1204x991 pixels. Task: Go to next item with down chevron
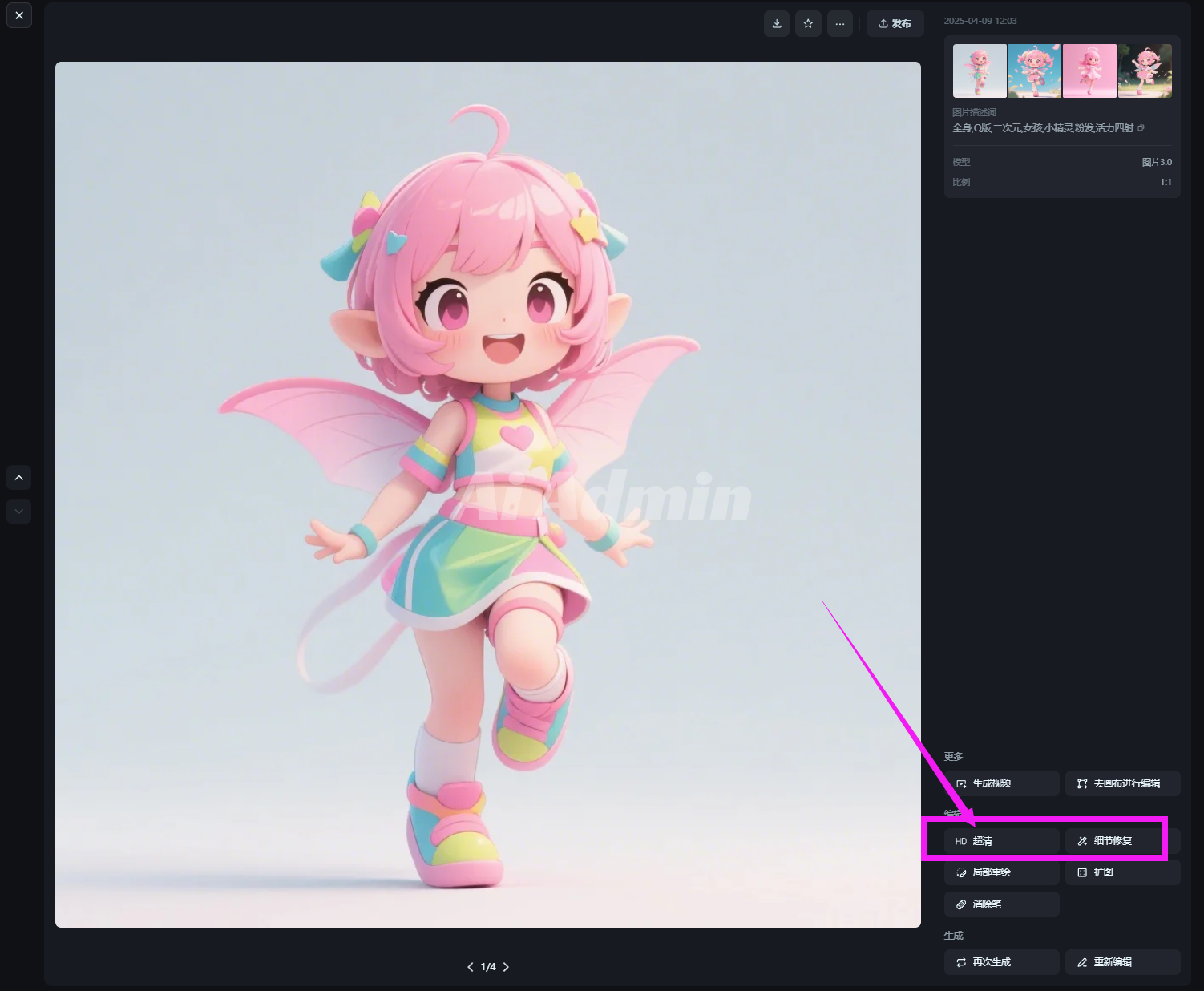19,511
